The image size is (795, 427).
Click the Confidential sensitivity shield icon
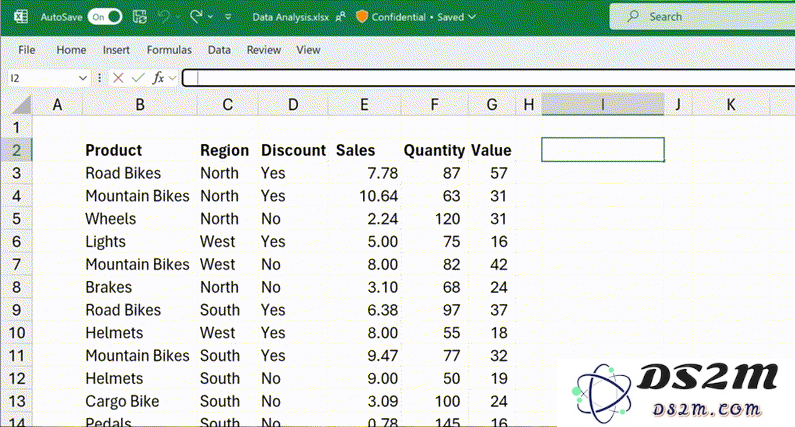362,17
